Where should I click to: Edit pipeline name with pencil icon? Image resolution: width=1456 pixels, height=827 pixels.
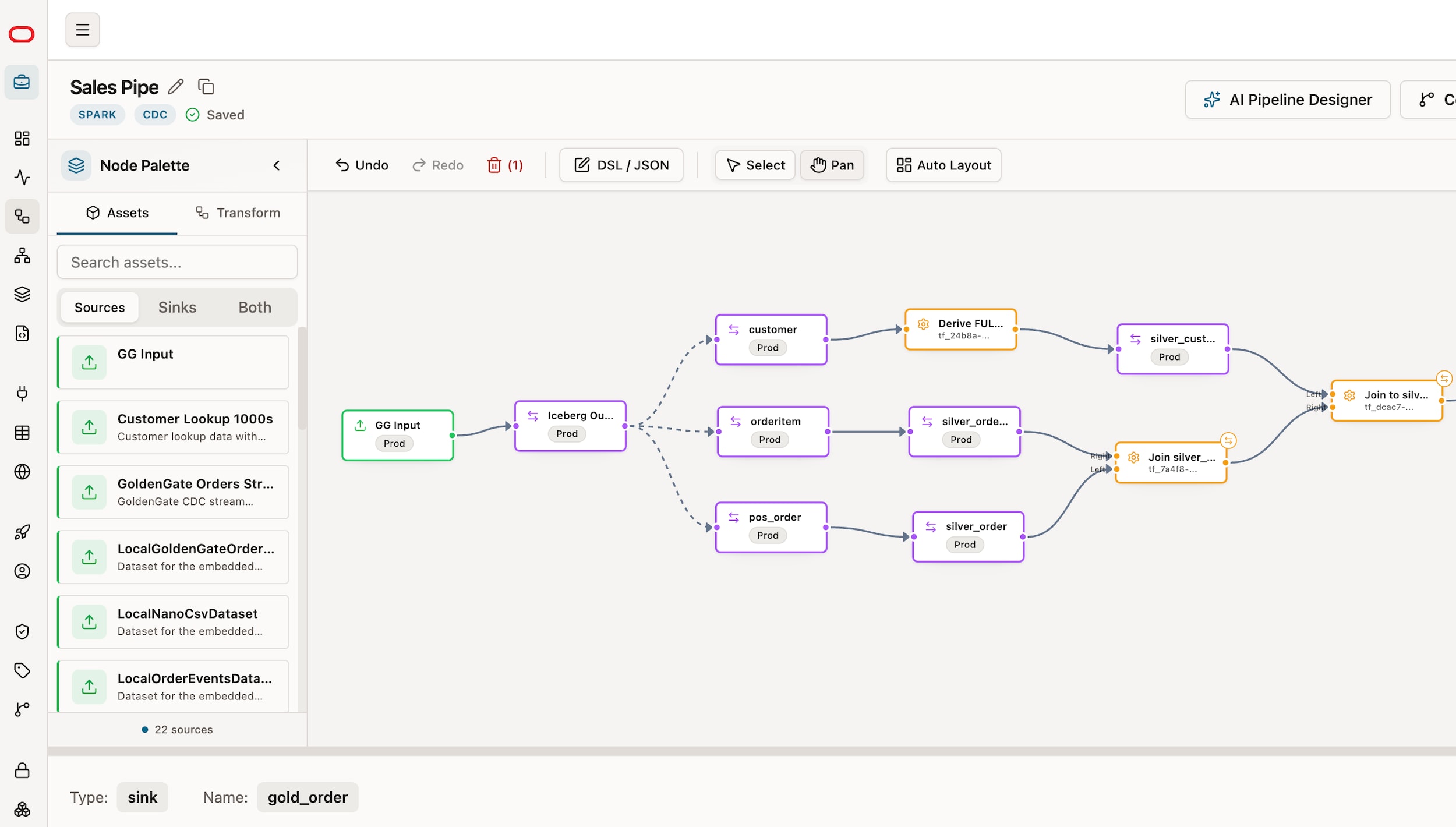click(x=176, y=87)
